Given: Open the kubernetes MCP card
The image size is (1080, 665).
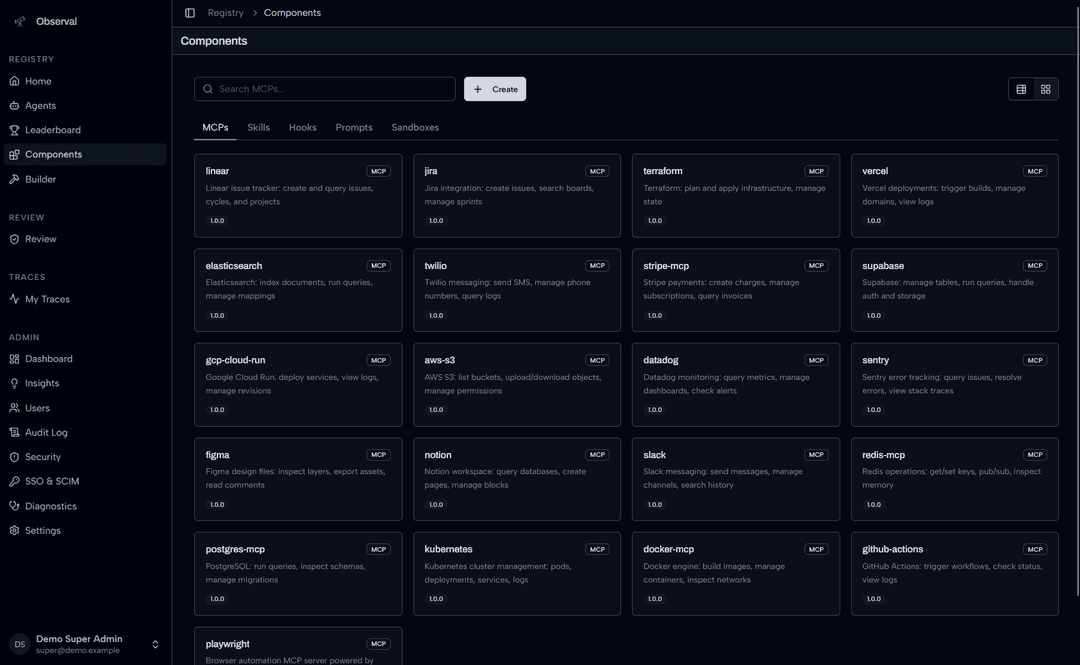Looking at the screenshot, I should tap(517, 573).
